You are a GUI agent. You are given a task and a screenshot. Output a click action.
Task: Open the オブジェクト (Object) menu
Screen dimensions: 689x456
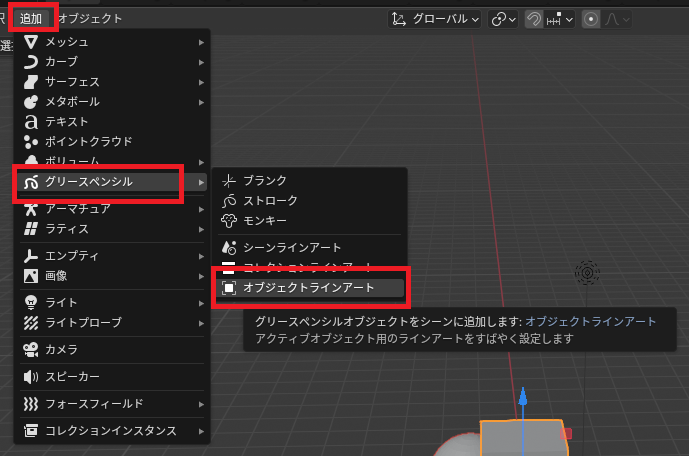(90, 18)
